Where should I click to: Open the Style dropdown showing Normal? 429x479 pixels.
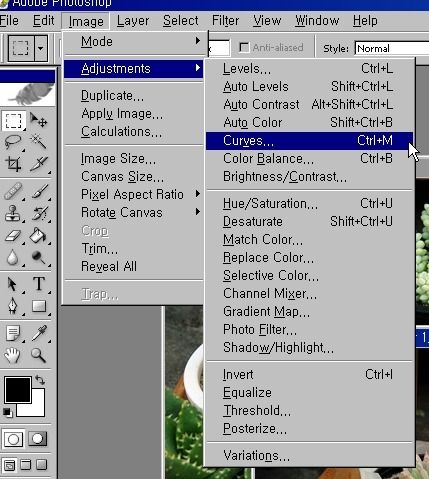pos(392,49)
